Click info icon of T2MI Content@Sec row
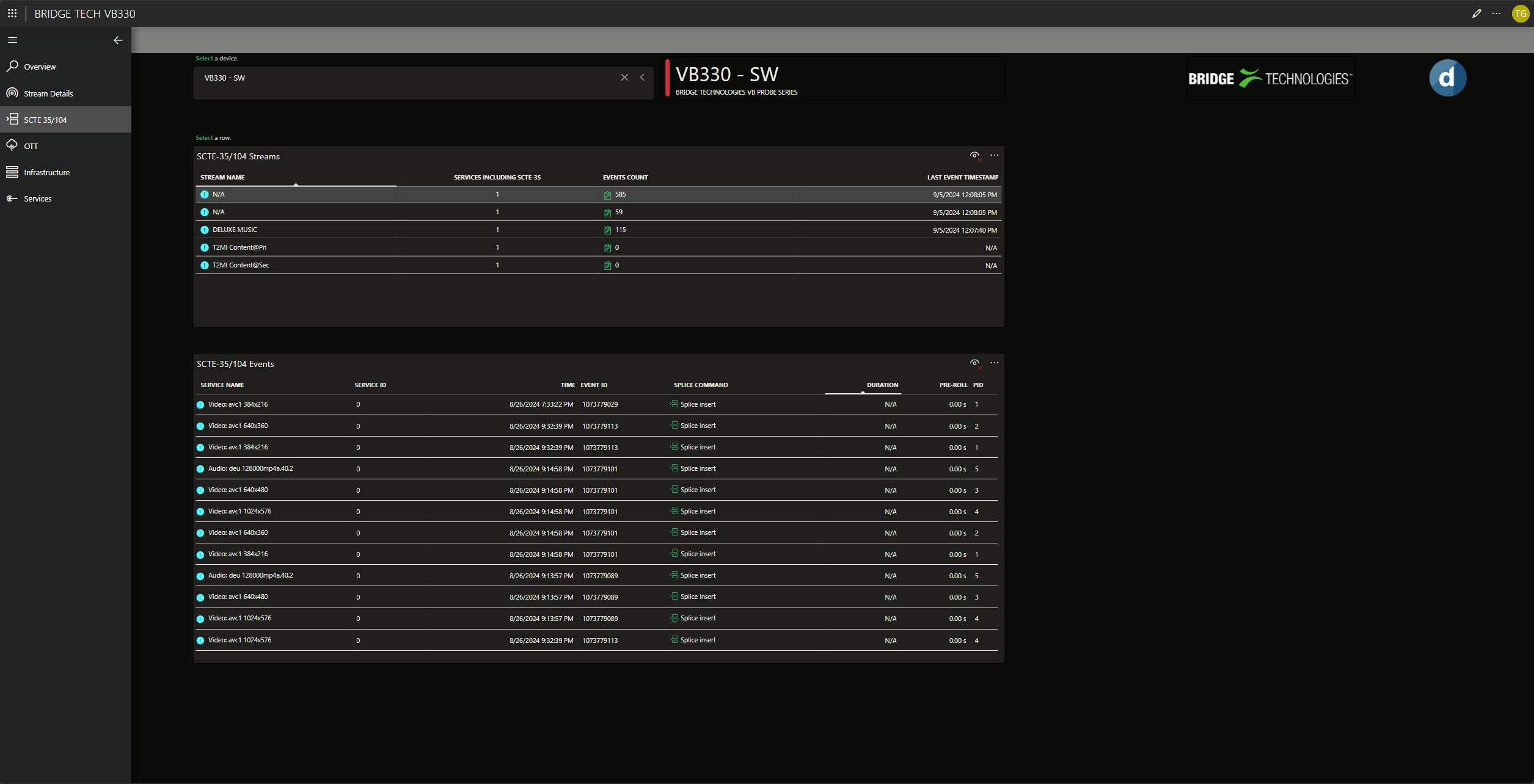Screen dimensions: 1534x784 [x=205, y=266]
